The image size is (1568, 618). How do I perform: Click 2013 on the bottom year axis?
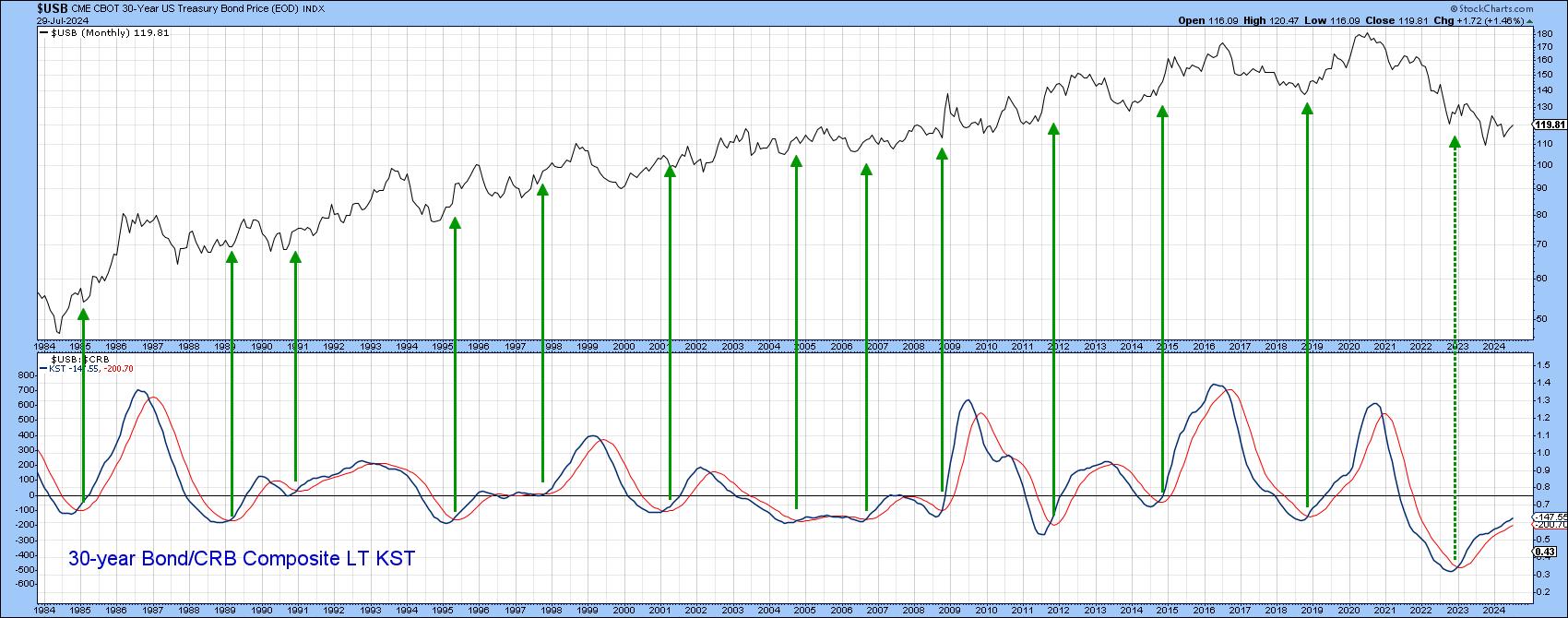[x=1095, y=611]
